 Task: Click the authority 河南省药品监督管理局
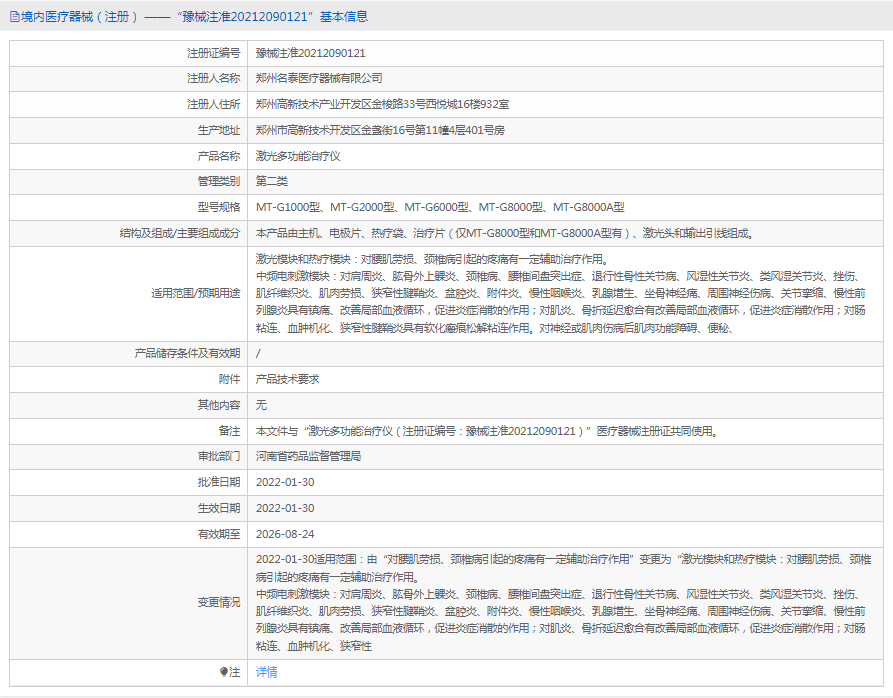308,457
